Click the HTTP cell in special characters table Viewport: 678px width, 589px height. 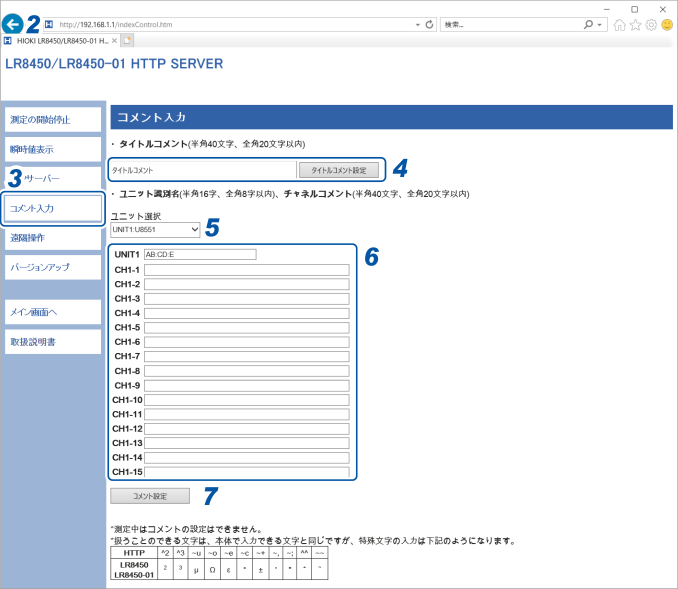(134, 553)
